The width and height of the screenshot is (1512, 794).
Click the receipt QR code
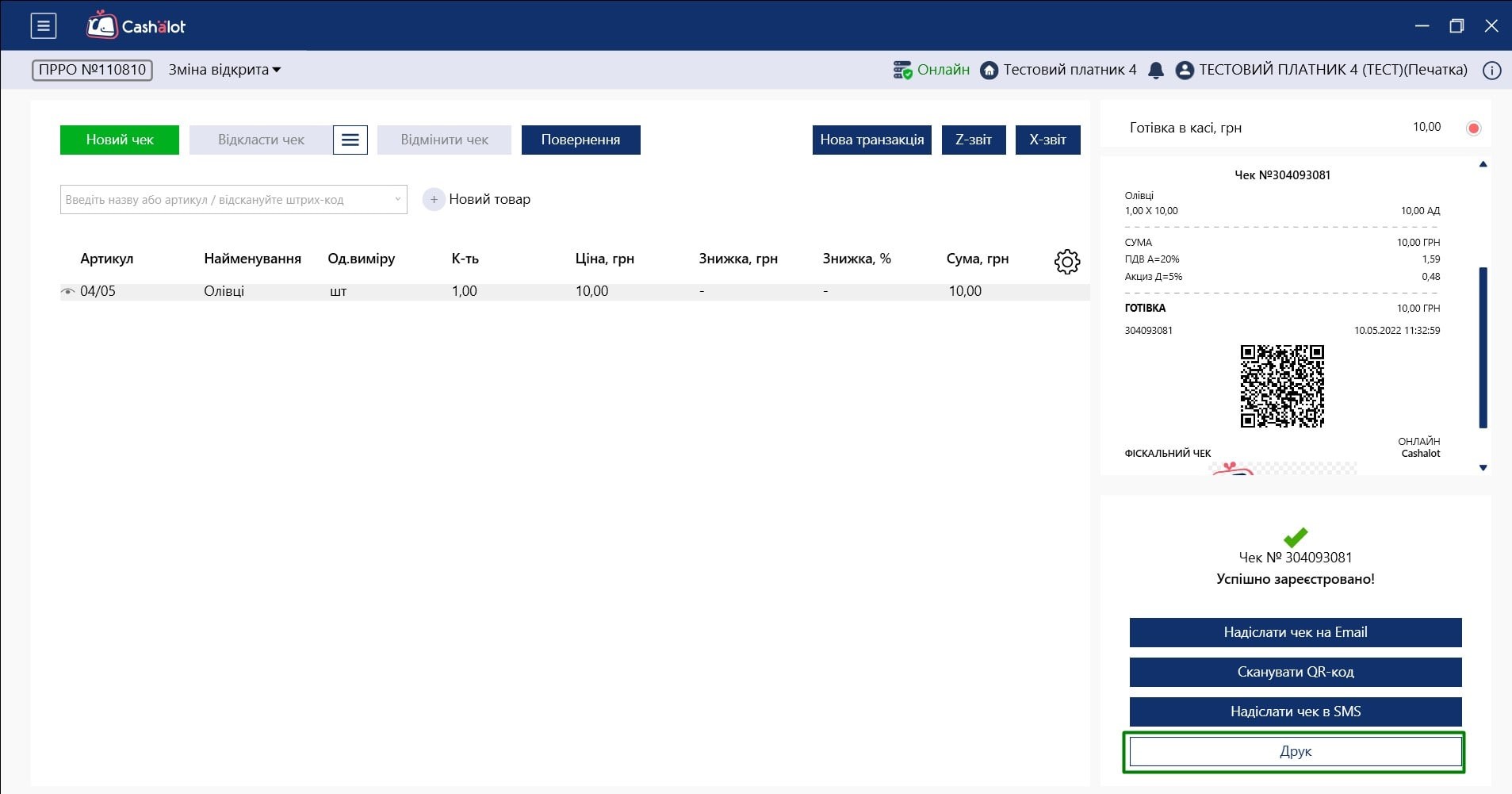pos(1282,386)
